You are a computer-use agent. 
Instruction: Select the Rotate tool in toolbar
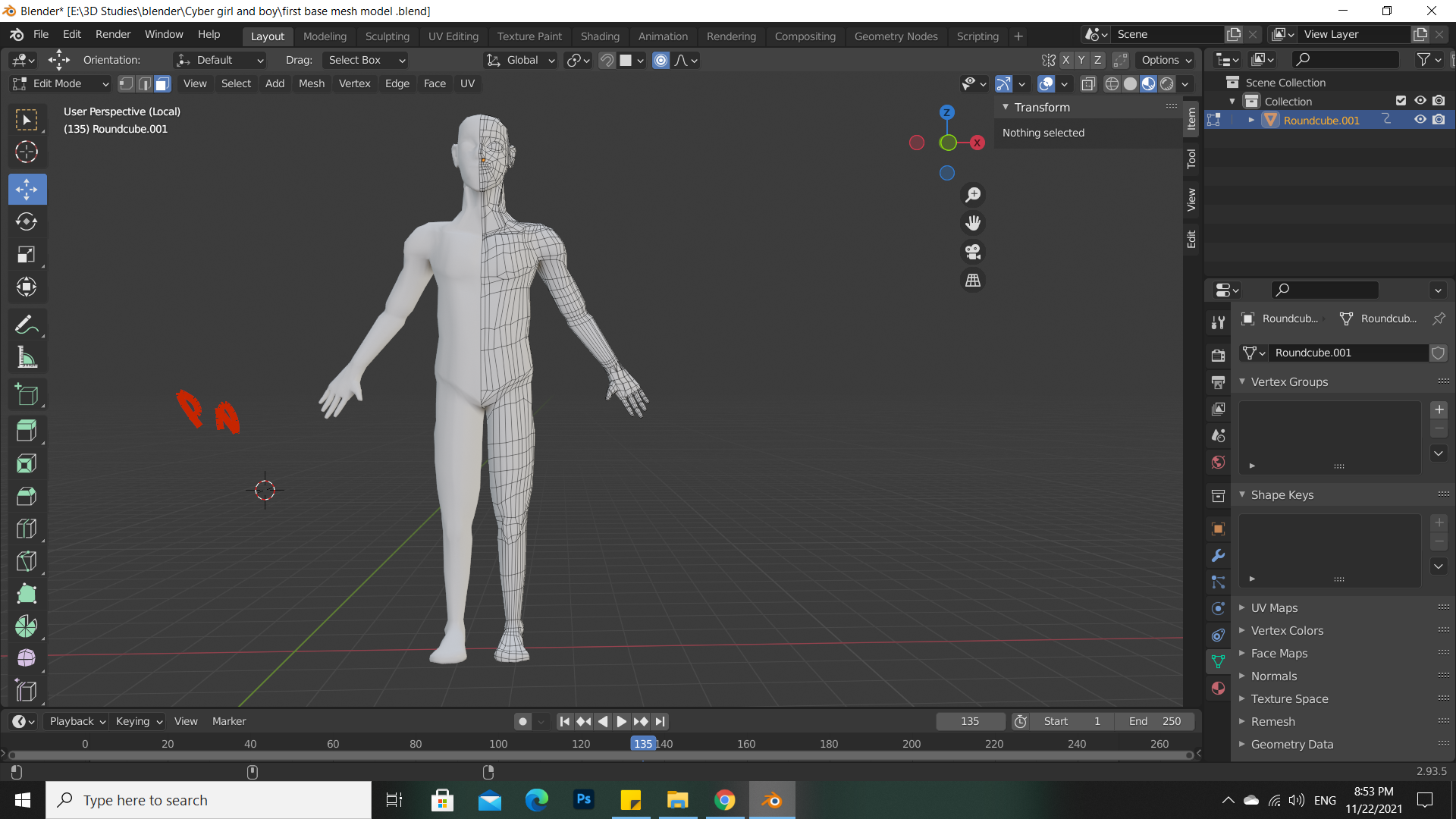pyautogui.click(x=27, y=221)
